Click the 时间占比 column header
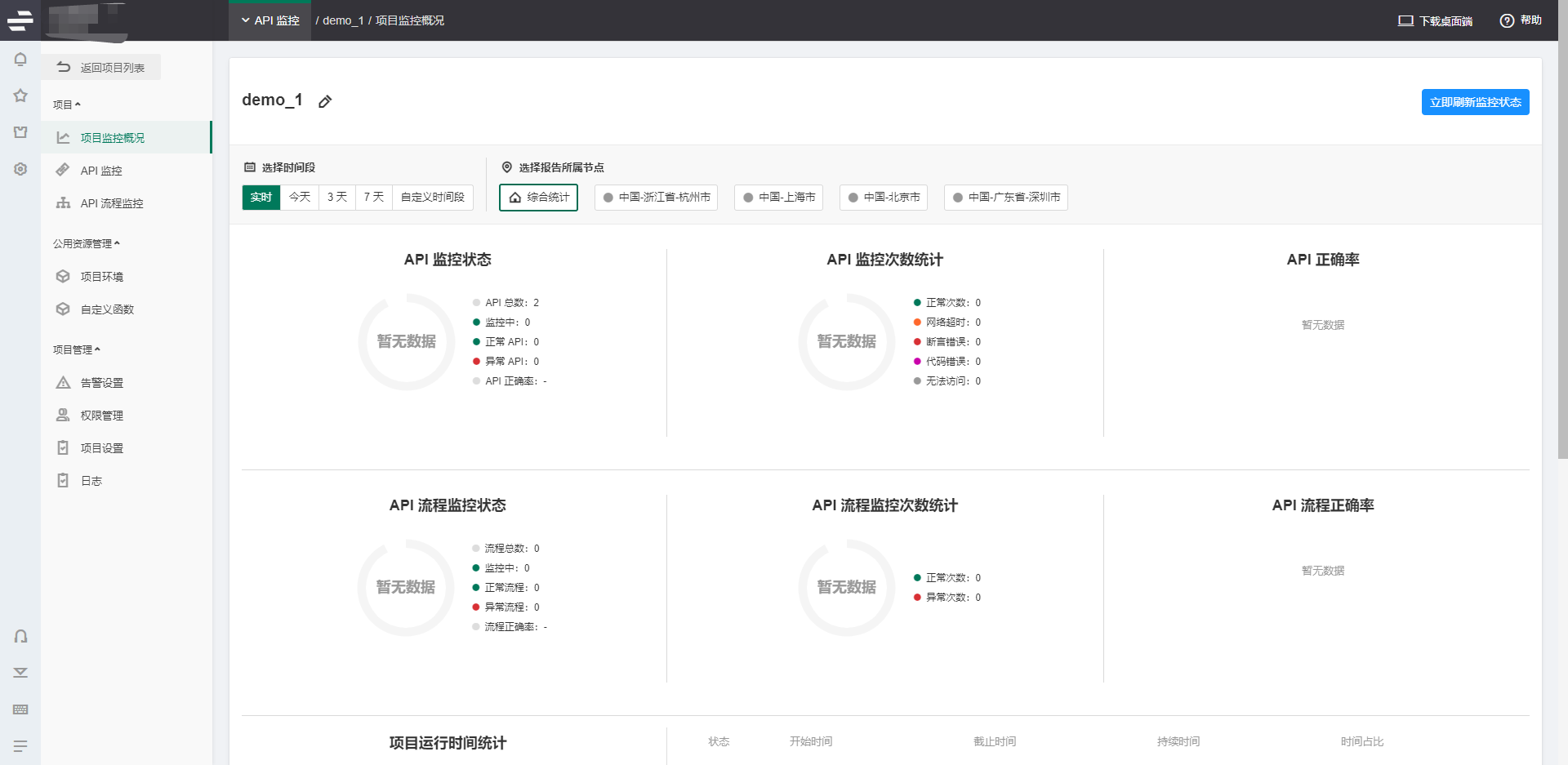Viewport: 1568px width, 765px height. (x=1362, y=741)
